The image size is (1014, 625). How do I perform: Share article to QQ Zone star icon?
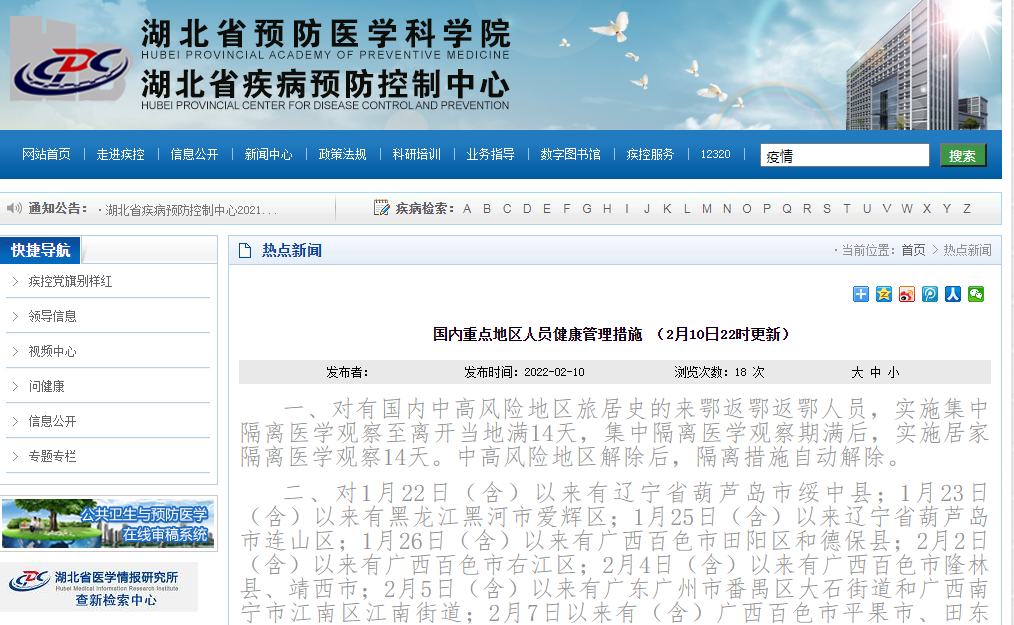883,294
